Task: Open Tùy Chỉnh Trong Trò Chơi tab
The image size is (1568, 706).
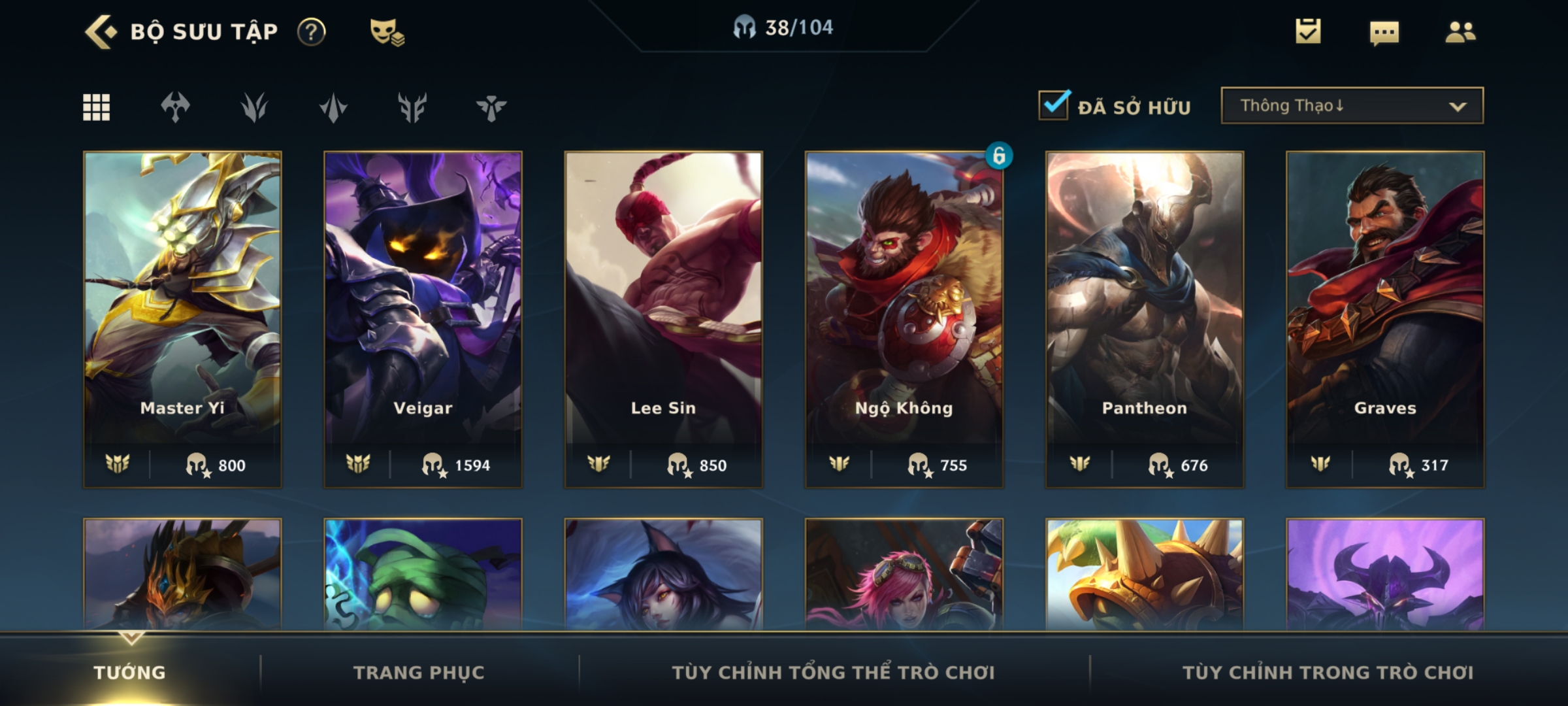Action: (1328, 672)
